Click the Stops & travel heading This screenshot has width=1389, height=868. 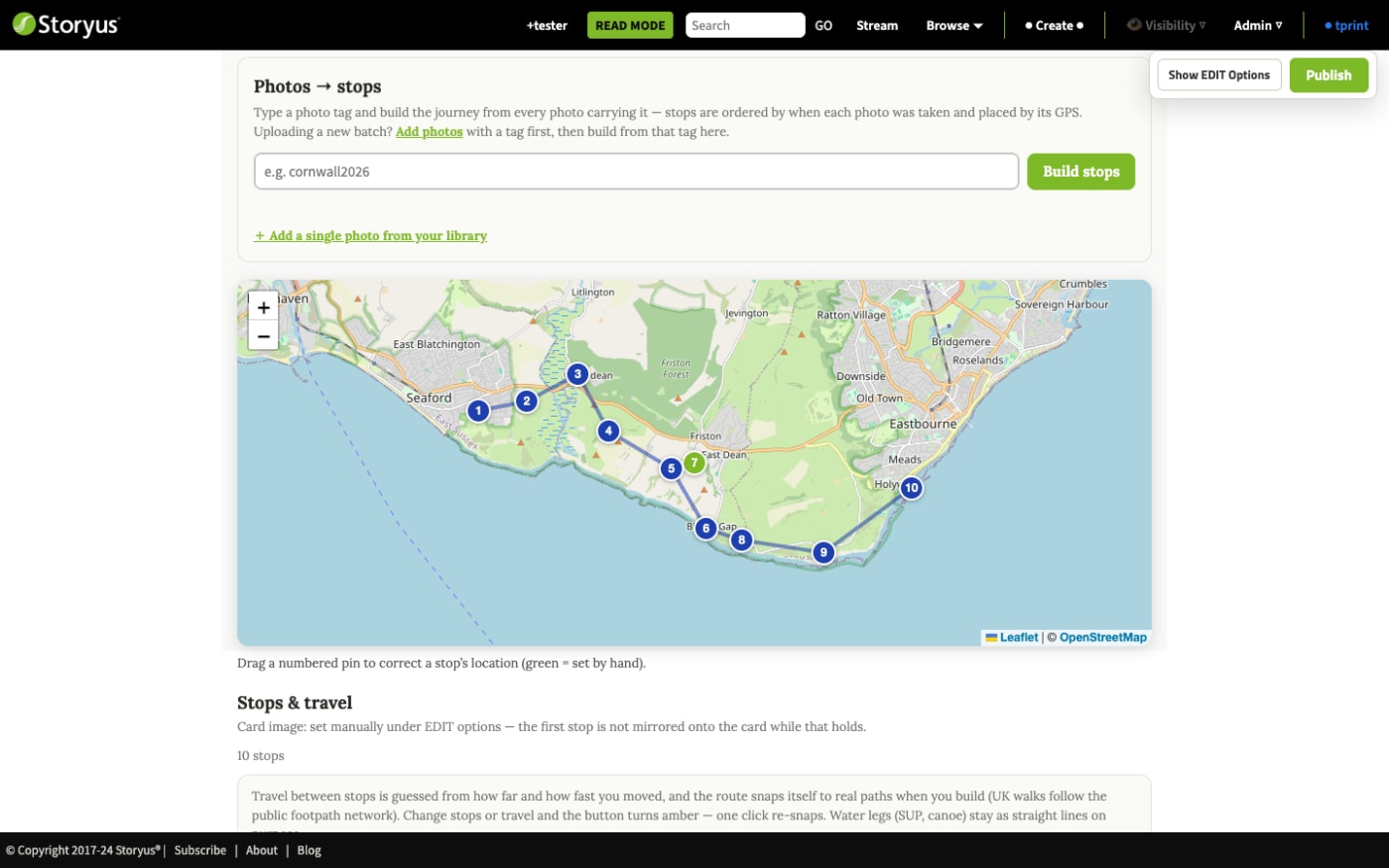tap(295, 702)
